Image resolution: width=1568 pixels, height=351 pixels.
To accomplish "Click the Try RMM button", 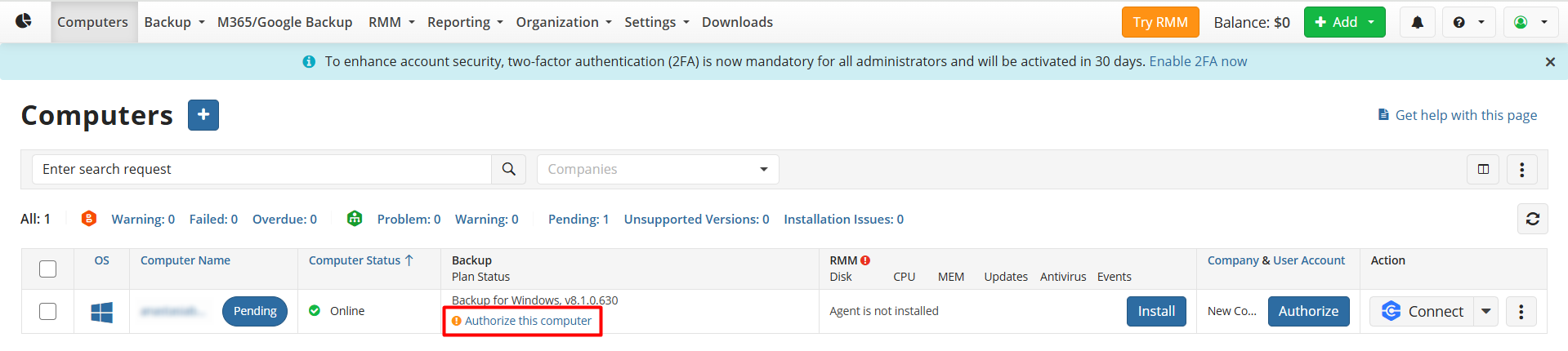I will click(1160, 22).
